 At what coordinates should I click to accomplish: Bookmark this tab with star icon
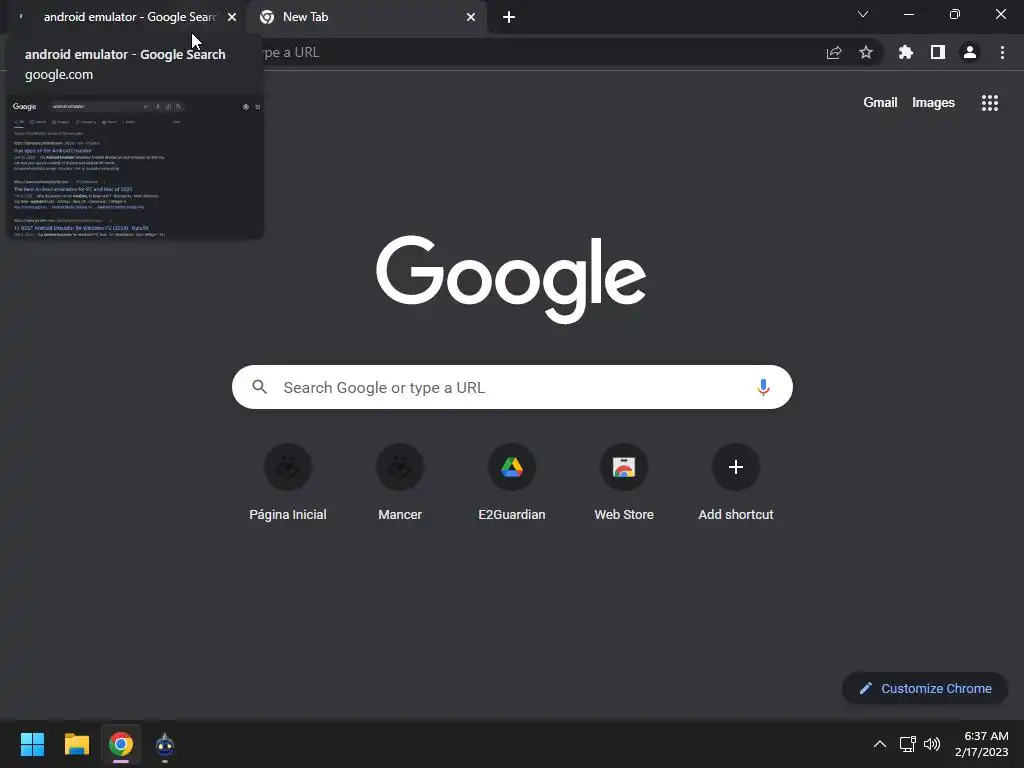pyautogui.click(x=866, y=53)
